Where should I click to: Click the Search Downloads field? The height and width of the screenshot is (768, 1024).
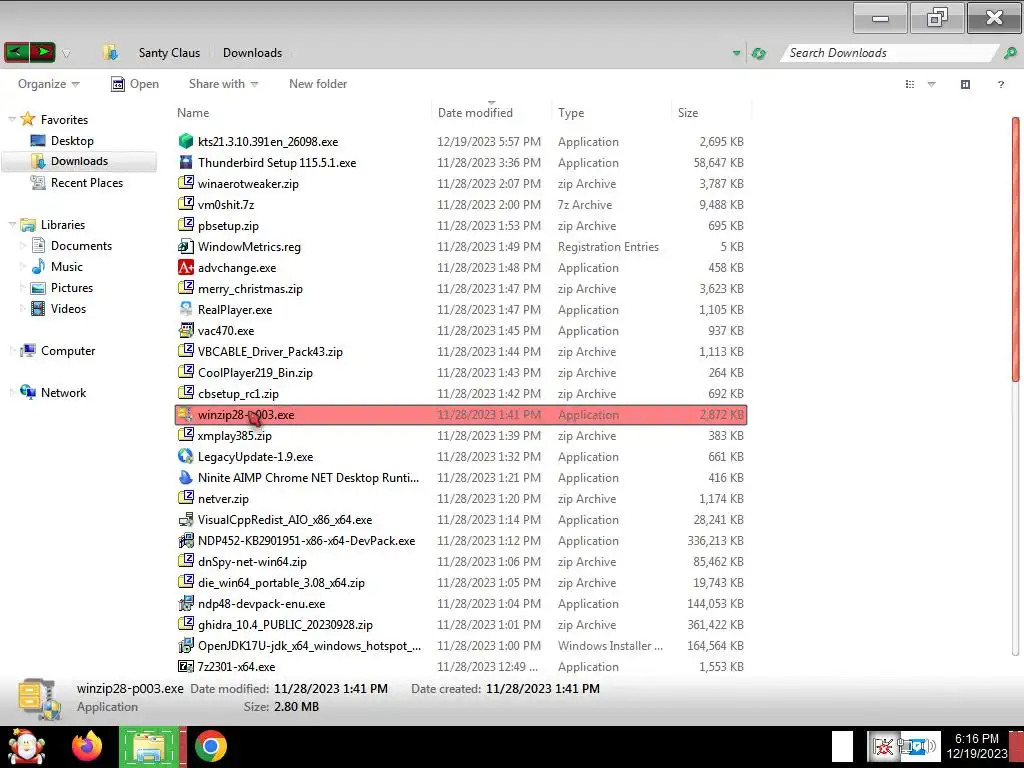click(x=888, y=53)
